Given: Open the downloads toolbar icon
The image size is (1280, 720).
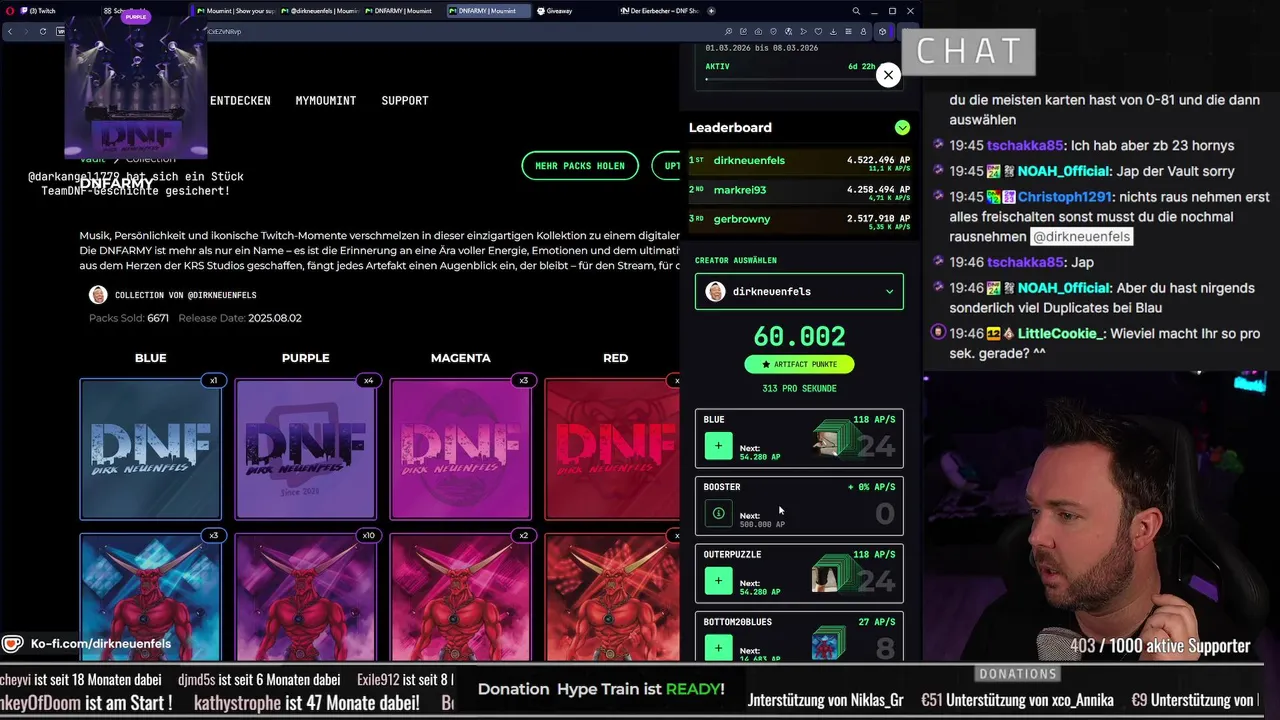Looking at the screenshot, I should tap(834, 31).
